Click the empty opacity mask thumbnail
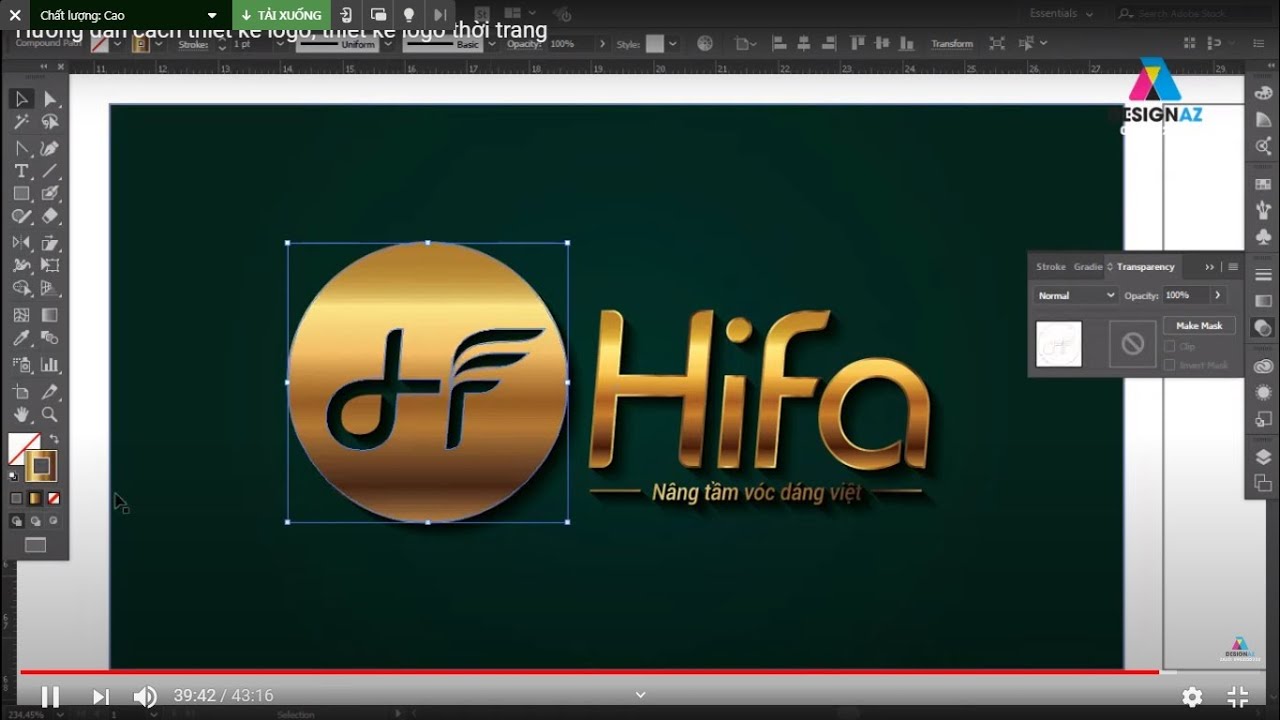Screen dimensions: 1280x720 coord(1132,344)
